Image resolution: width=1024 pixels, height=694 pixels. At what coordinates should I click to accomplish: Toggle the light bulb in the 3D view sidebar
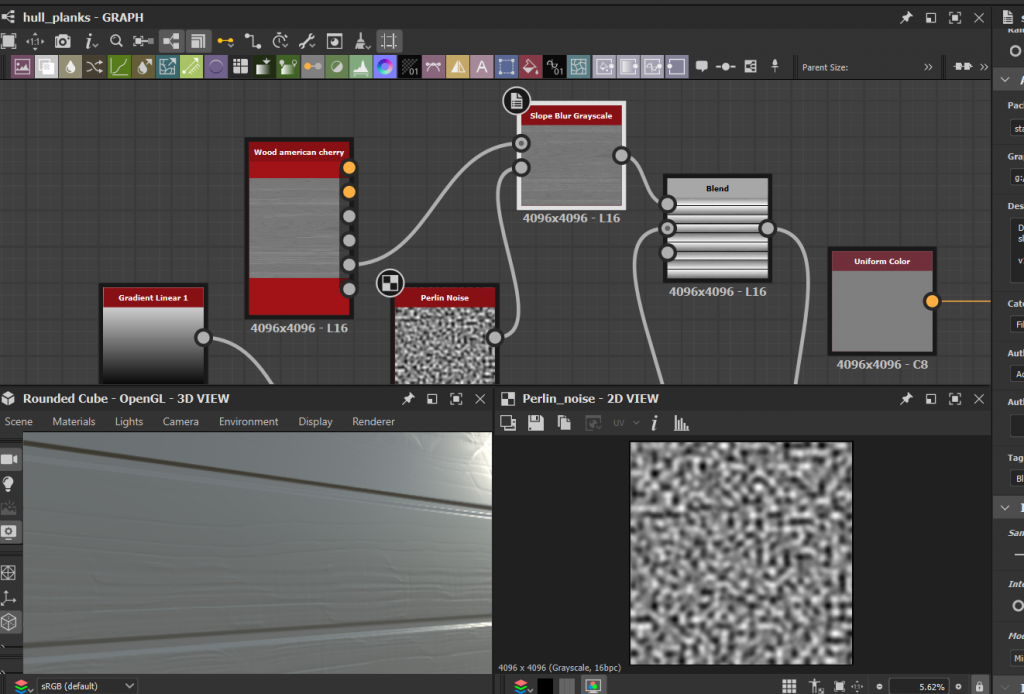click(x=9, y=484)
